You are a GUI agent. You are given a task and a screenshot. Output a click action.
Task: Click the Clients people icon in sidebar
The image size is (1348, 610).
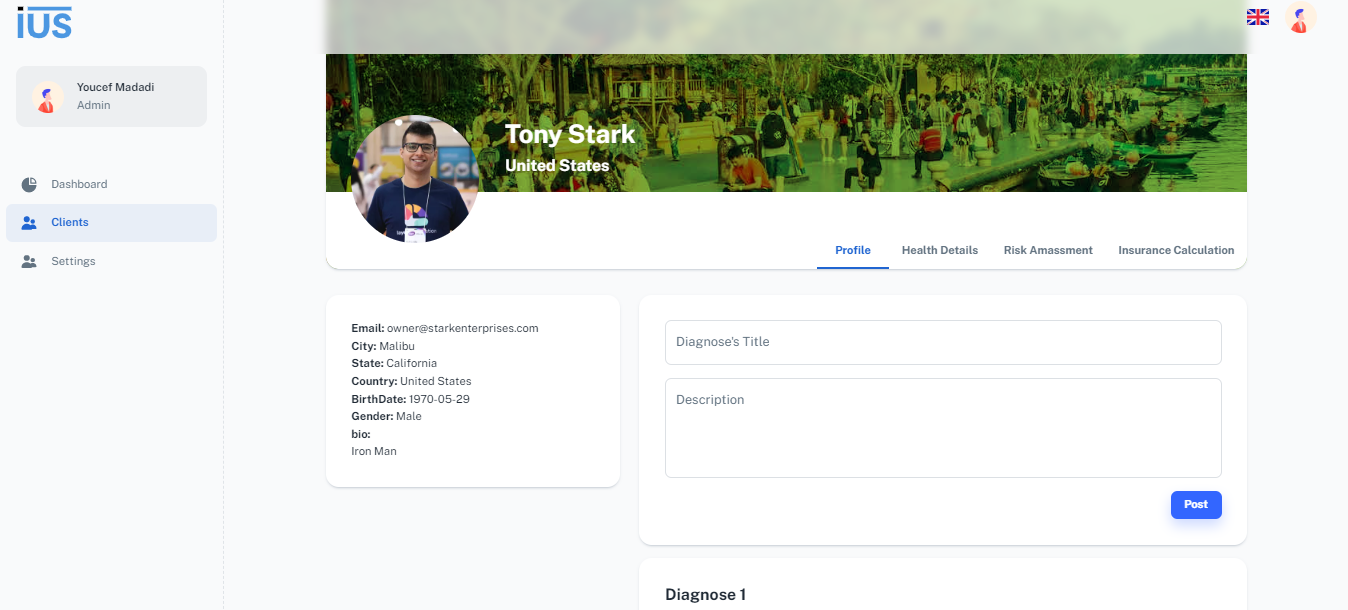(x=29, y=223)
